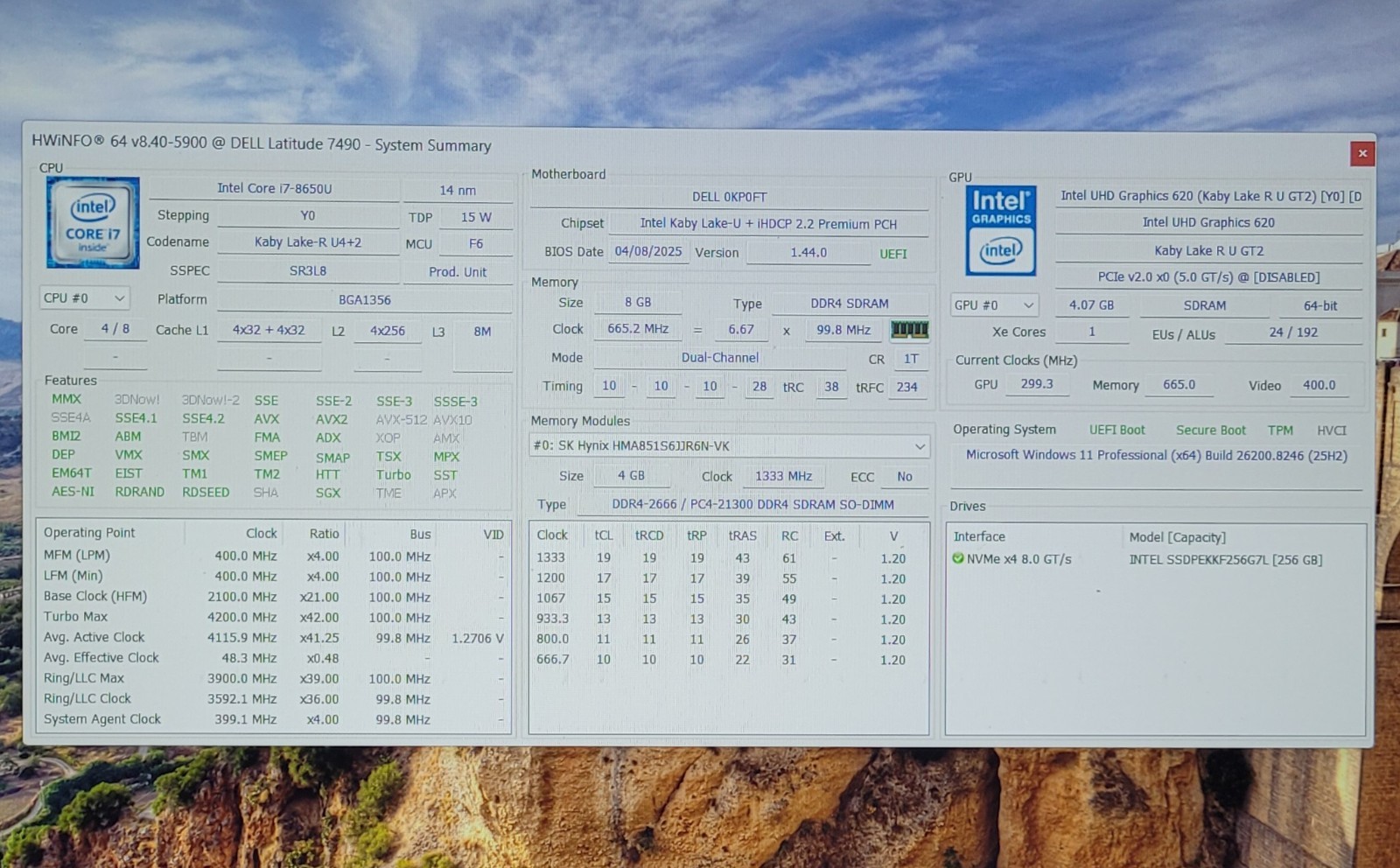Click the tRFC value 234
This screenshot has width=1400, height=868.
pyautogui.click(x=907, y=387)
